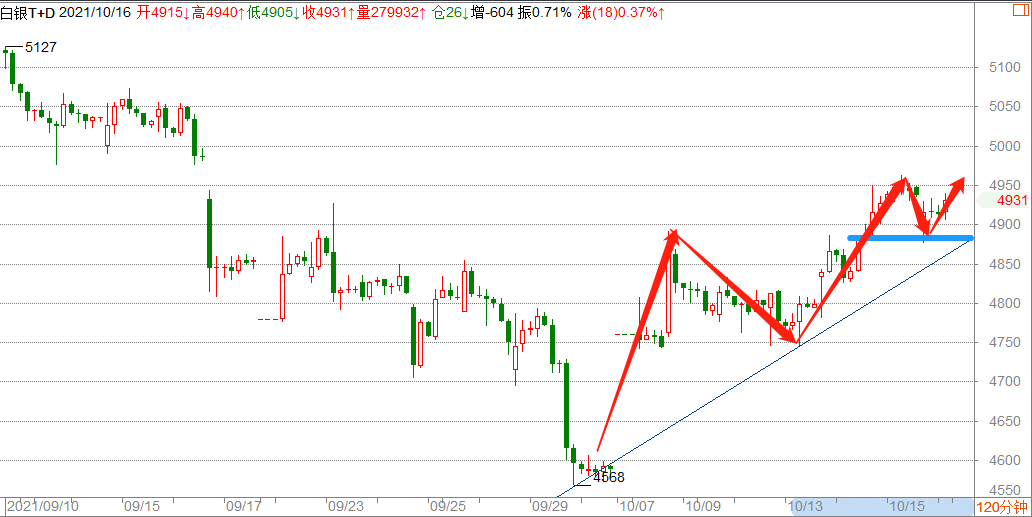Click the 2021/09/10 date on time axis
The image size is (1032, 517).
(41, 507)
